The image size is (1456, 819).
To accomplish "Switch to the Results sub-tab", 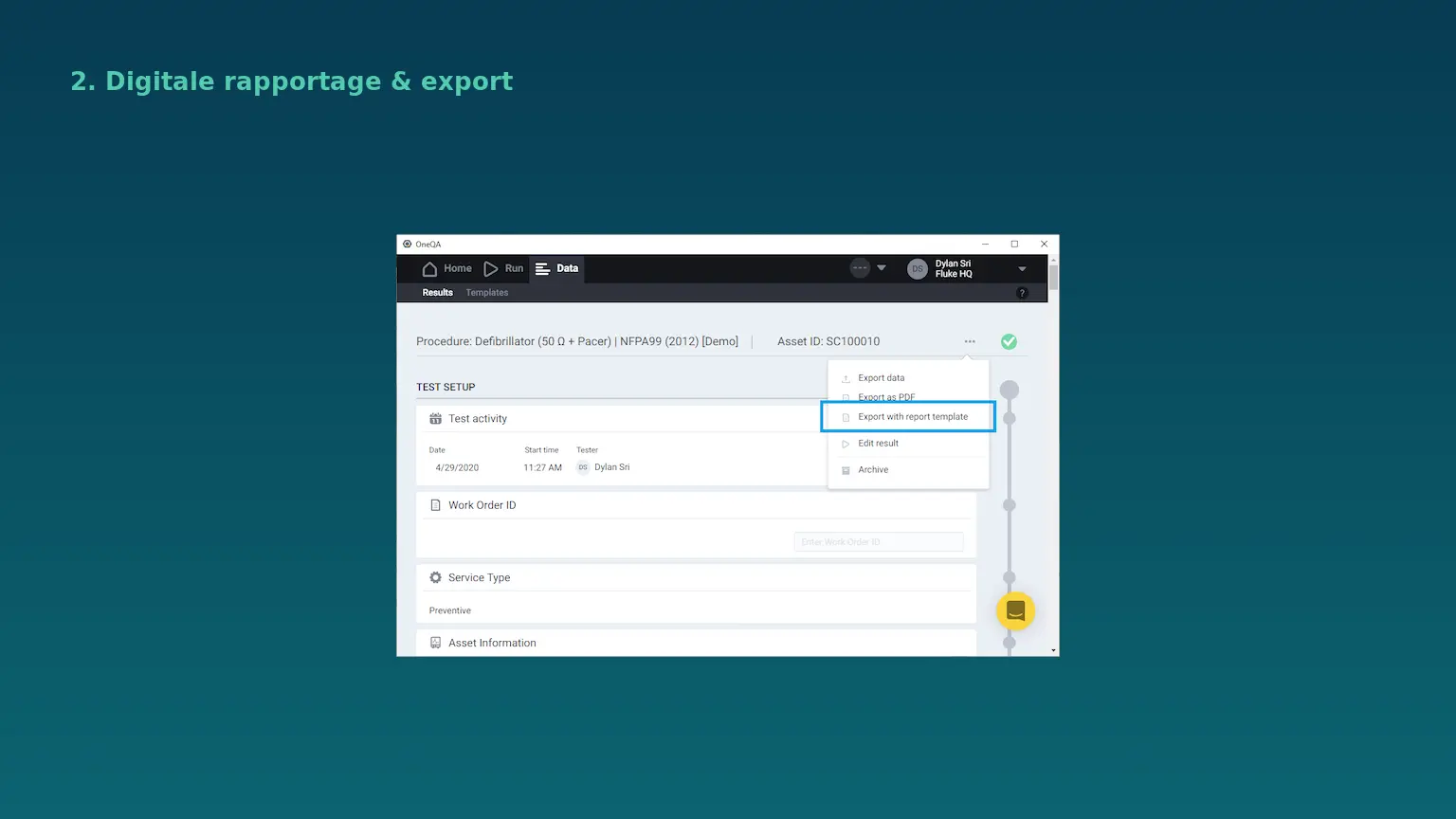I will coord(437,293).
